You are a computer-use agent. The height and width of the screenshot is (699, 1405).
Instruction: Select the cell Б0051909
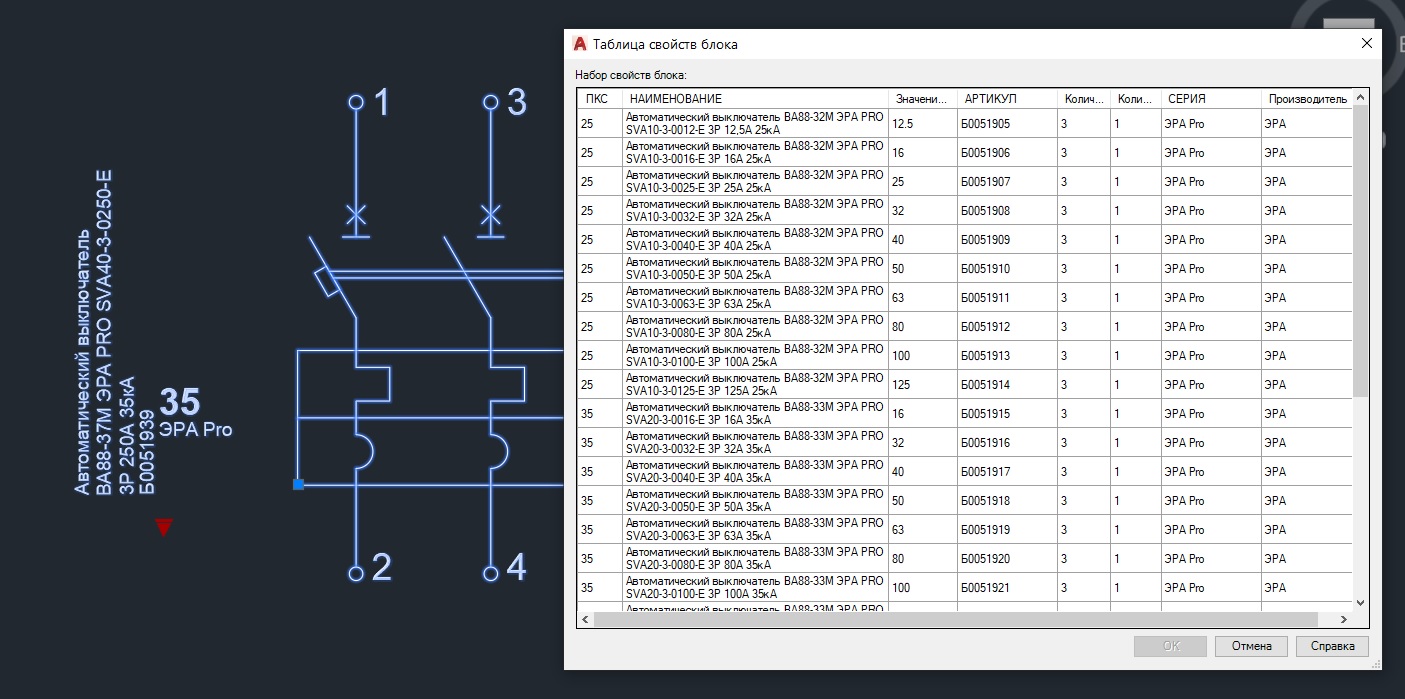[1007, 240]
